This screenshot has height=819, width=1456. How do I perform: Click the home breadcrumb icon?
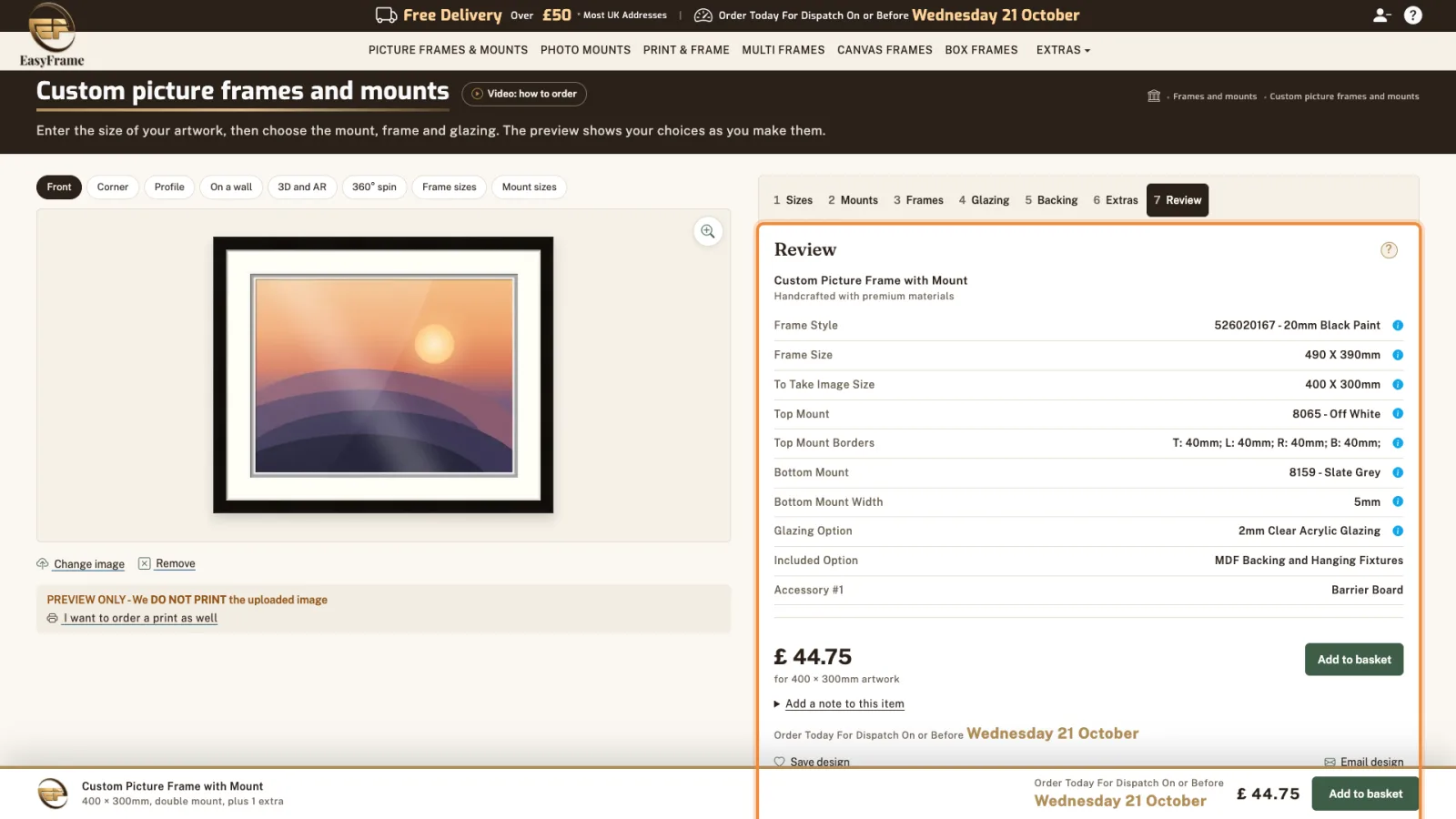tap(1154, 96)
